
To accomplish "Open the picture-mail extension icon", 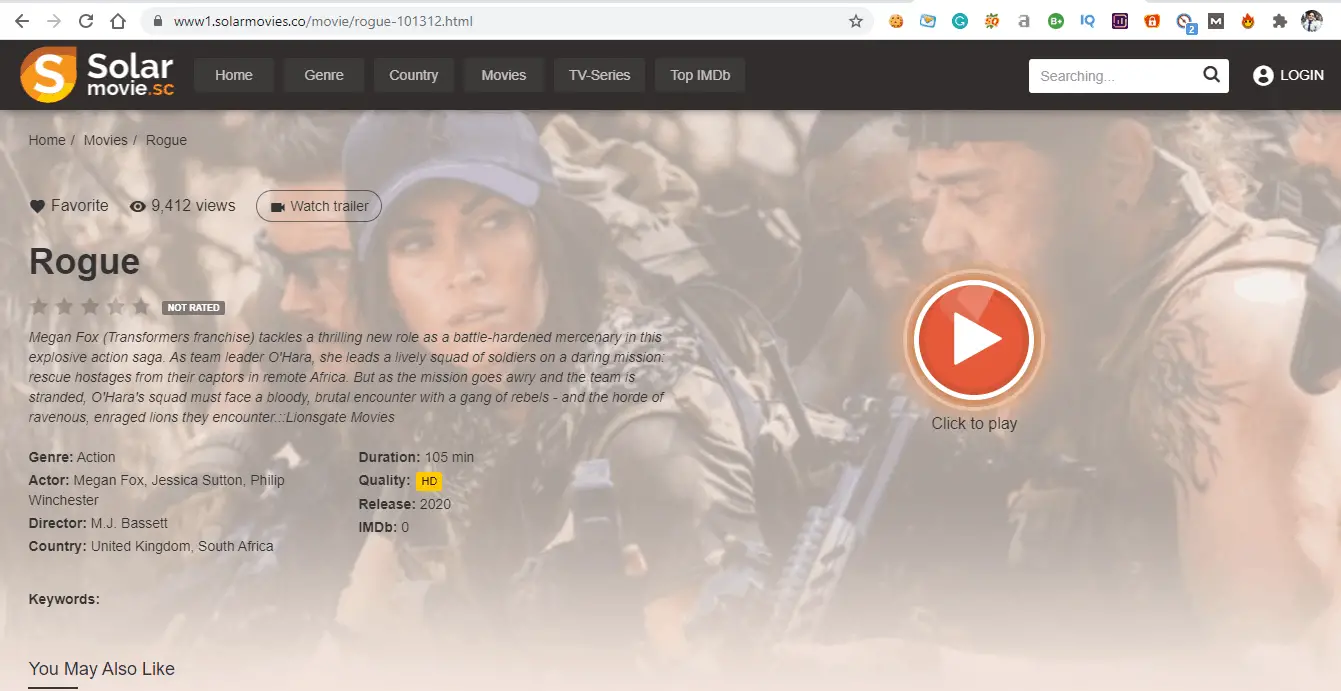I will pyautogui.click(x=928, y=21).
